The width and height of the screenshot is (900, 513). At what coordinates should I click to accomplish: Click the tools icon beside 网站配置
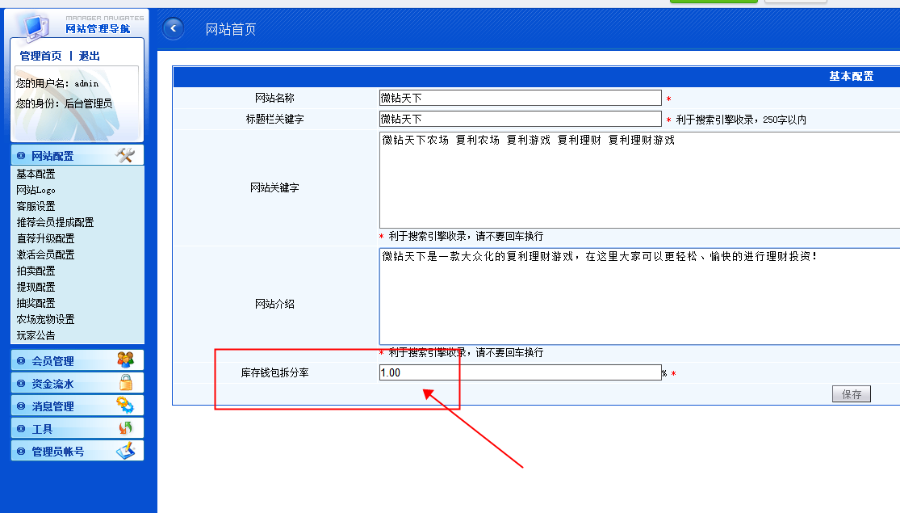tap(125, 156)
